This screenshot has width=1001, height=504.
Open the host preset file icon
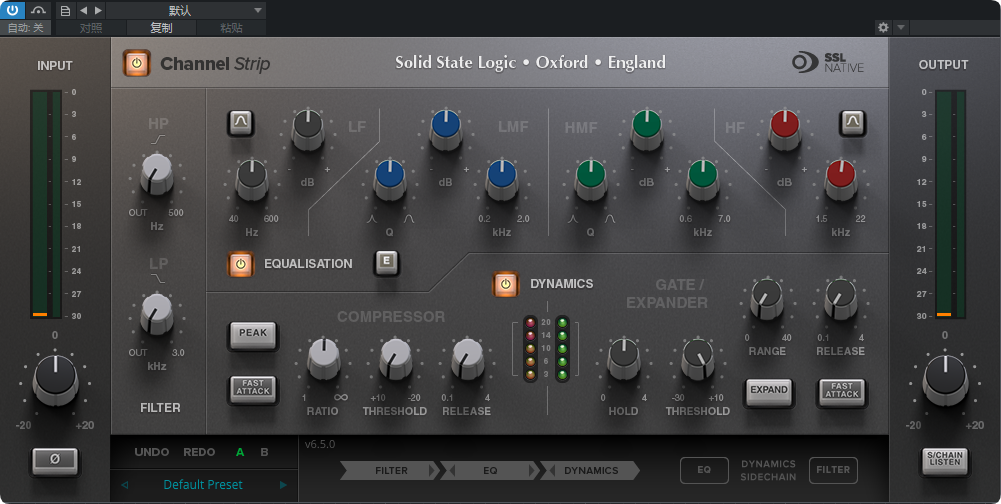point(65,10)
